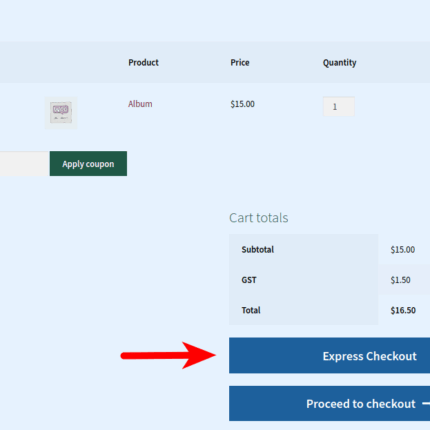The image size is (430, 430).
Task: Click the arrow on Proceed to checkout
Action: (426, 404)
